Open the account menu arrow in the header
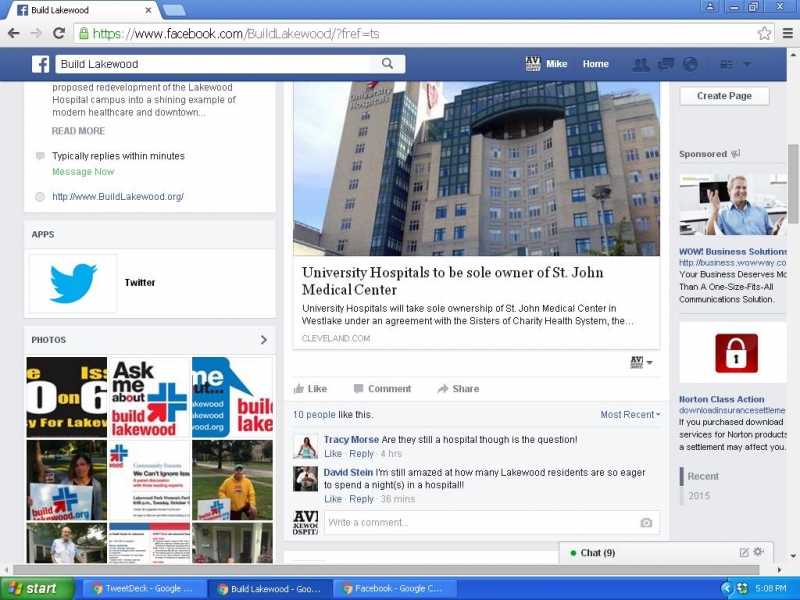800x600 pixels. (x=747, y=64)
